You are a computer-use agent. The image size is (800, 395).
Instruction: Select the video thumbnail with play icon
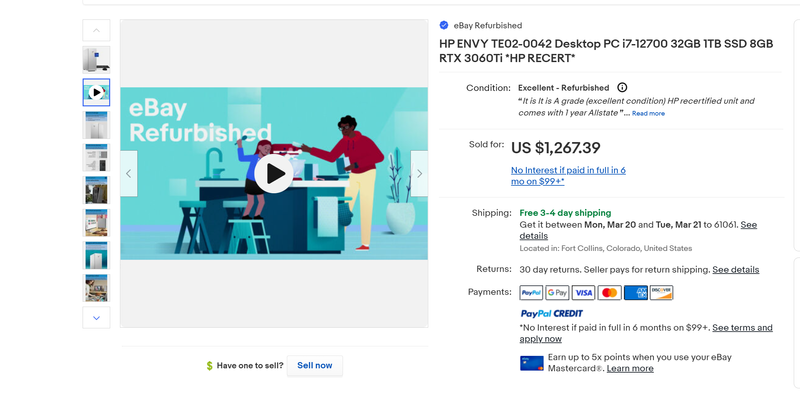coord(96,92)
